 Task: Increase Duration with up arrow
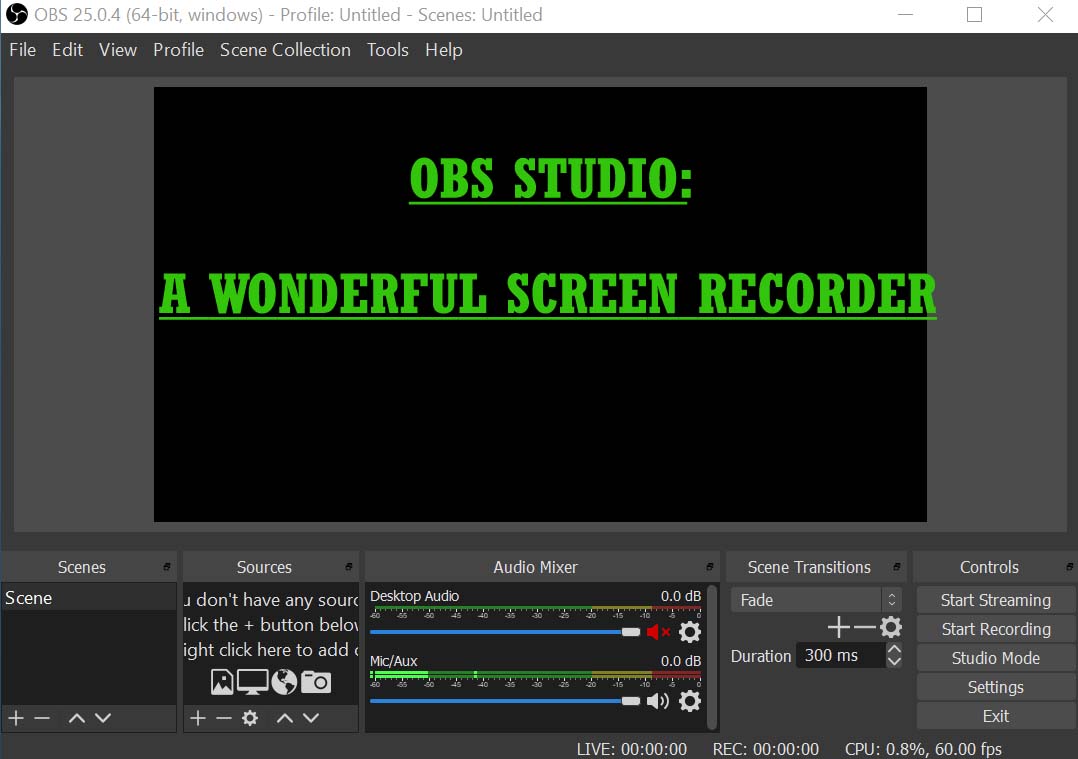(x=894, y=648)
